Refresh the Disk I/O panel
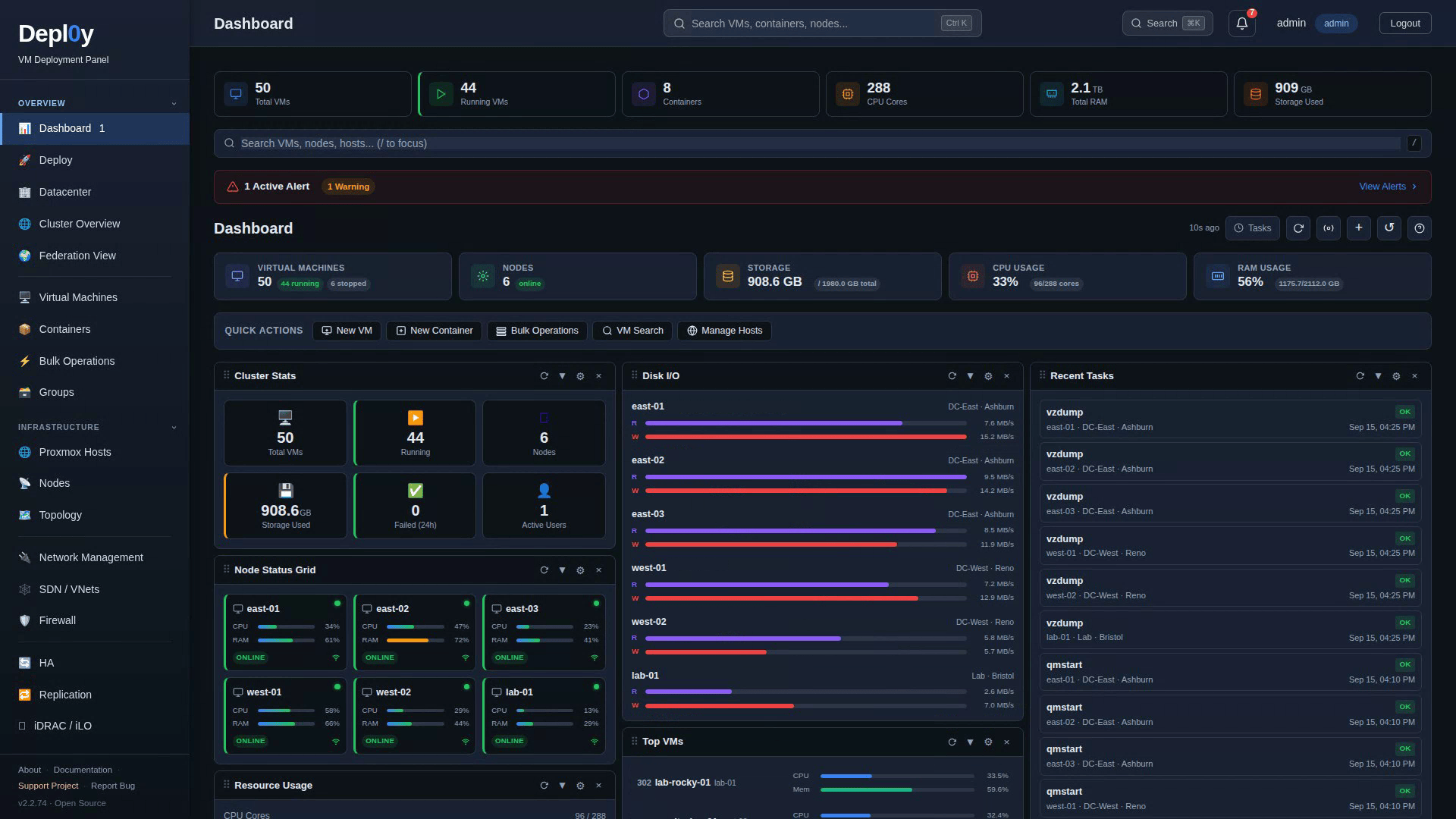The image size is (1456, 819). (952, 376)
